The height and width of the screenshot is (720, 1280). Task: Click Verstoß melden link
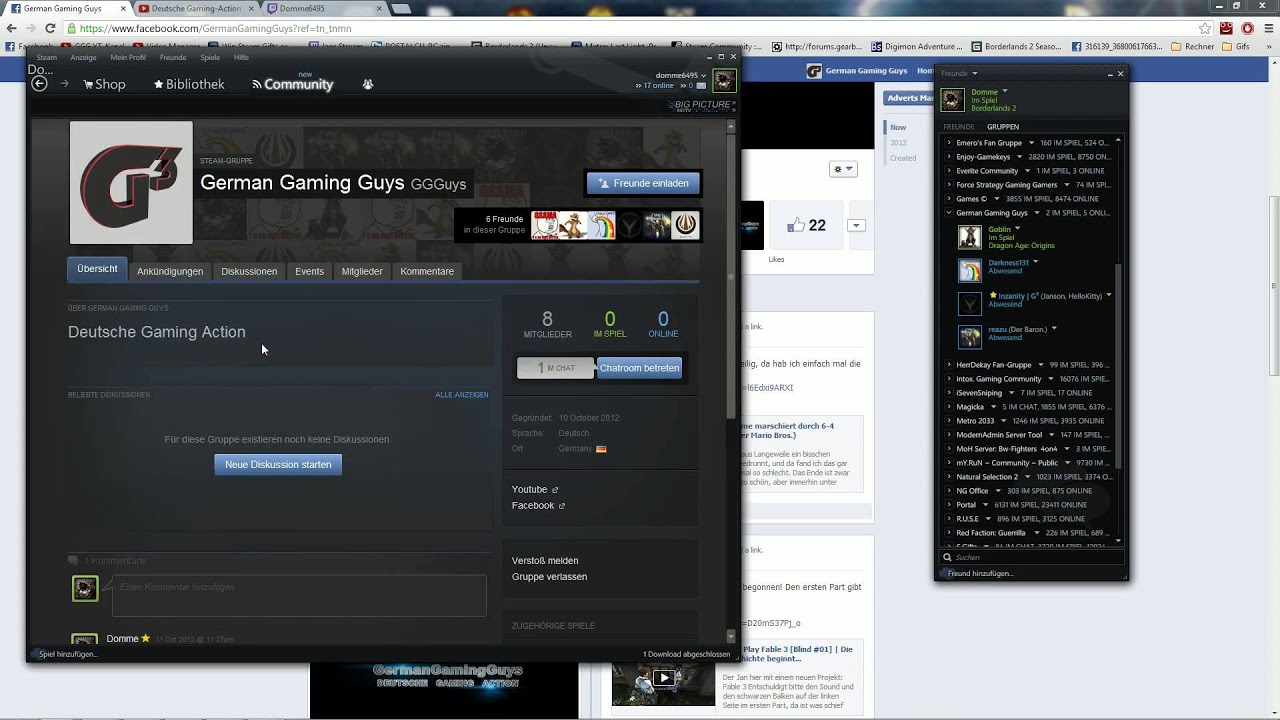[x=545, y=561]
